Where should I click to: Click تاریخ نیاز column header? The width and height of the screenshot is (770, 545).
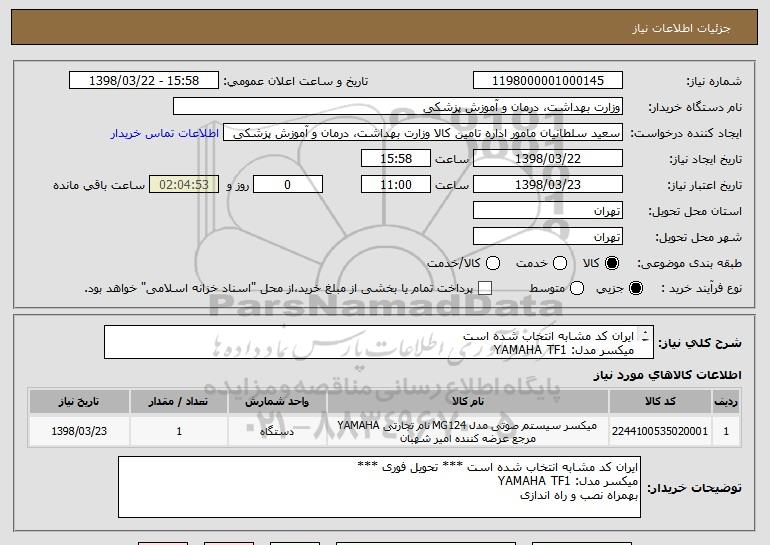[x=79, y=402]
